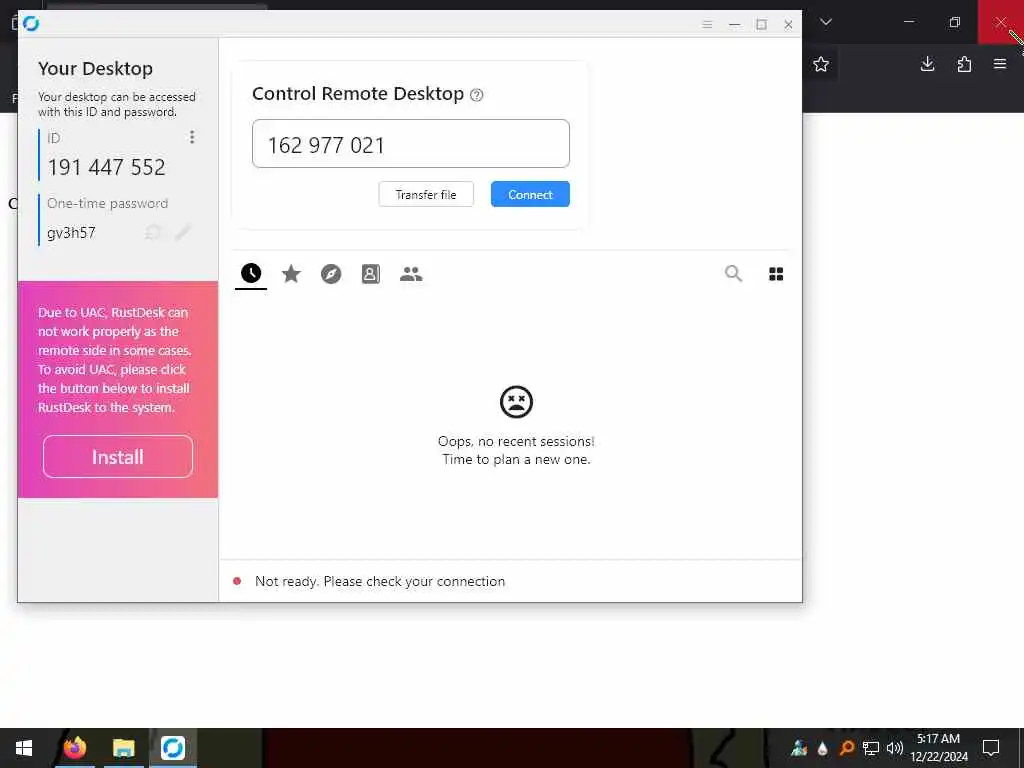Click the sad face no-sessions icon
The width and height of the screenshot is (1024, 768).
516,402
